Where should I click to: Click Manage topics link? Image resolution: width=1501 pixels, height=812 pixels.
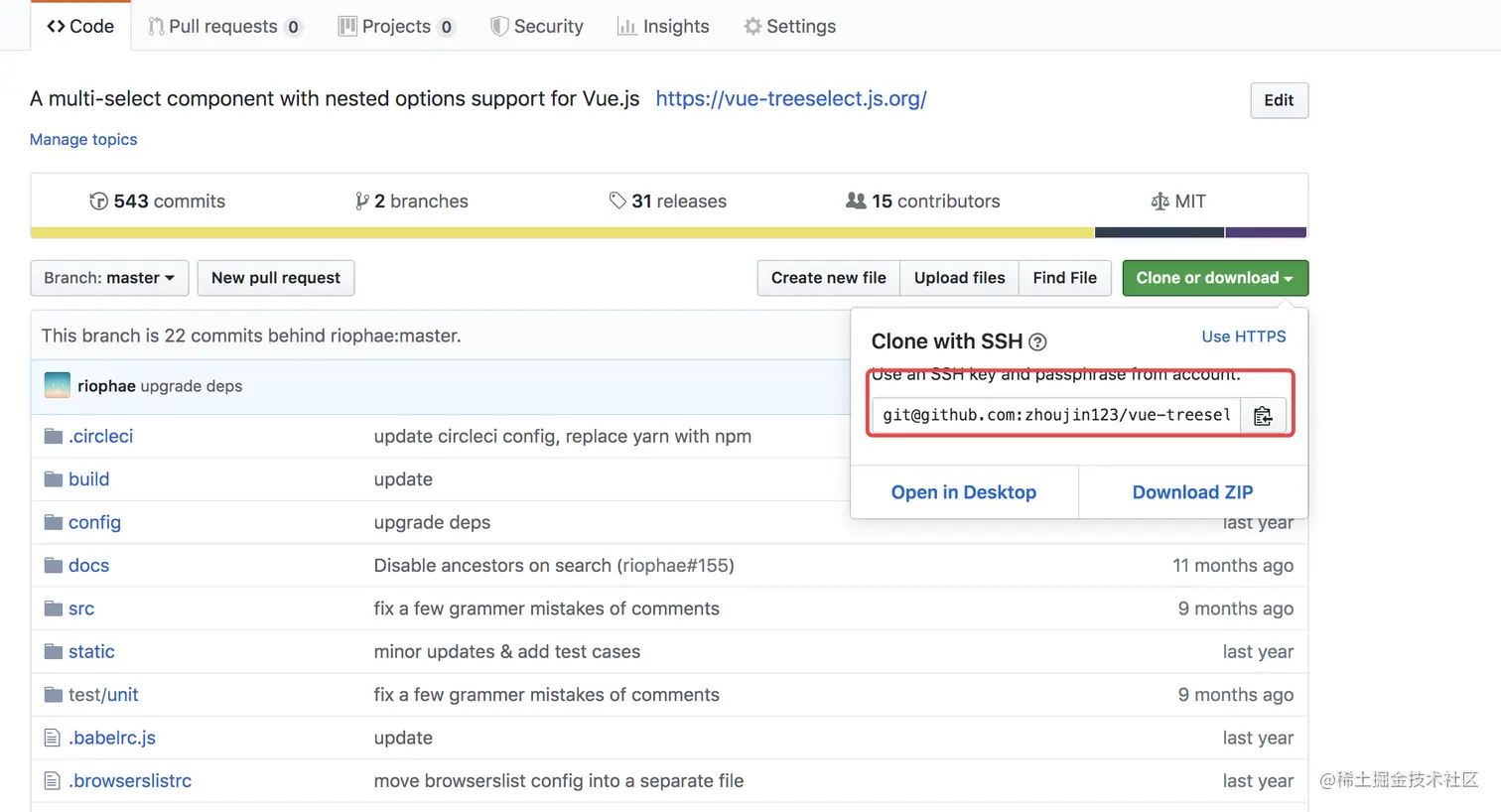(83, 139)
